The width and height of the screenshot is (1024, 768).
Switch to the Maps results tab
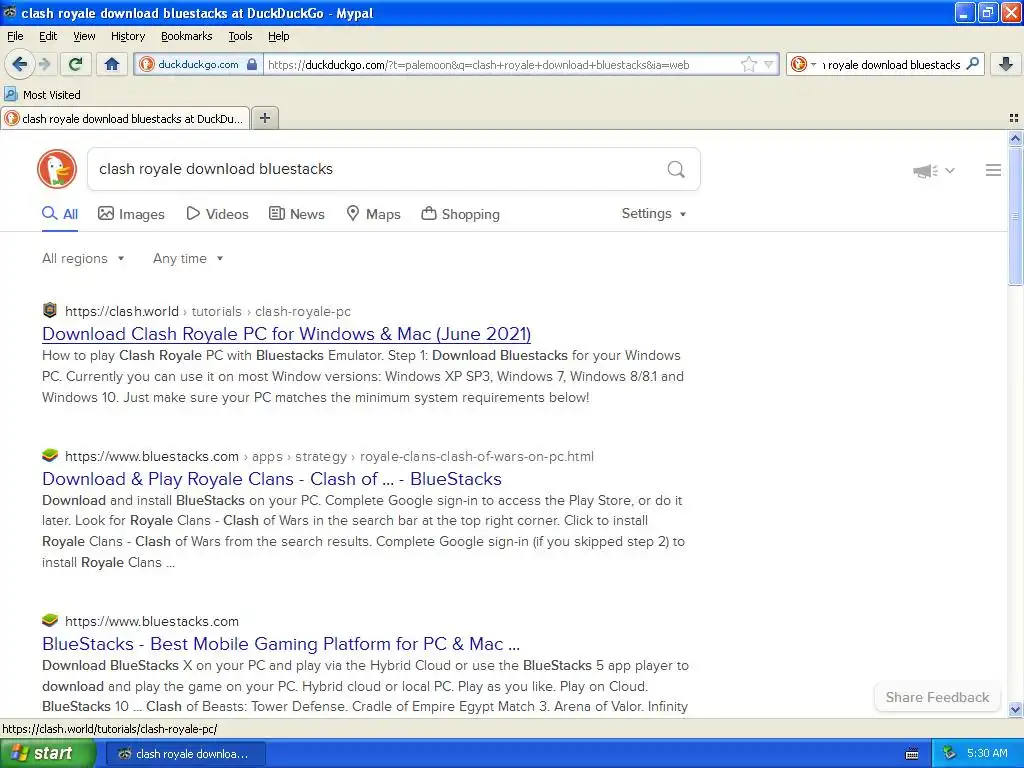pyautogui.click(x=373, y=214)
